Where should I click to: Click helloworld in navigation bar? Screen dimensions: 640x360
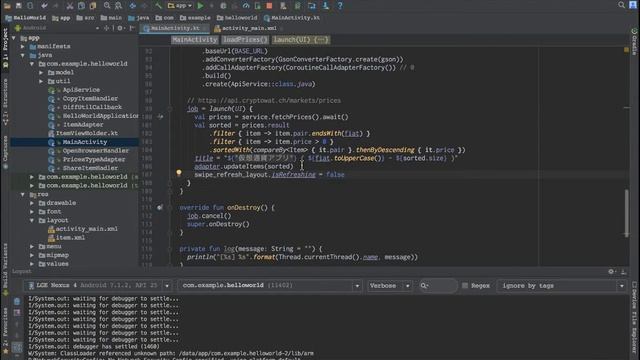[x=237, y=18]
